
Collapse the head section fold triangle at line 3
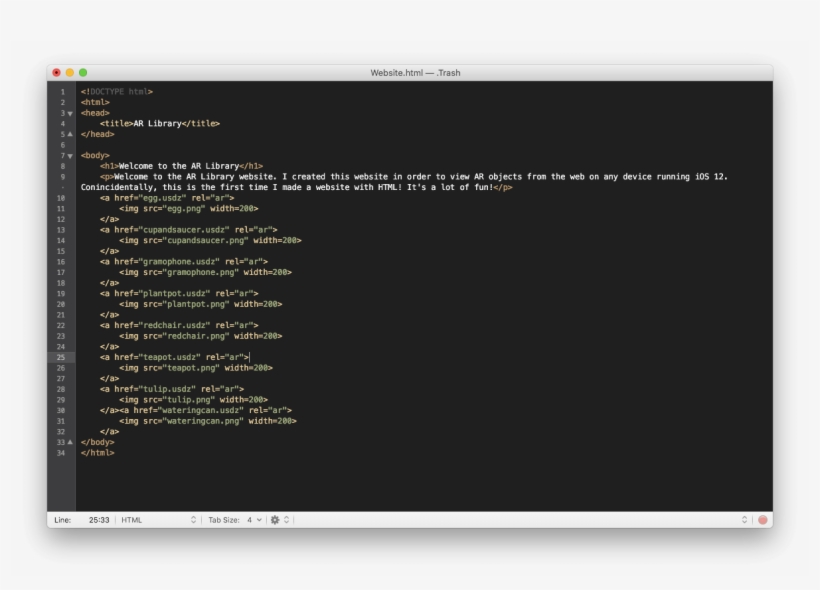click(x=70, y=113)
